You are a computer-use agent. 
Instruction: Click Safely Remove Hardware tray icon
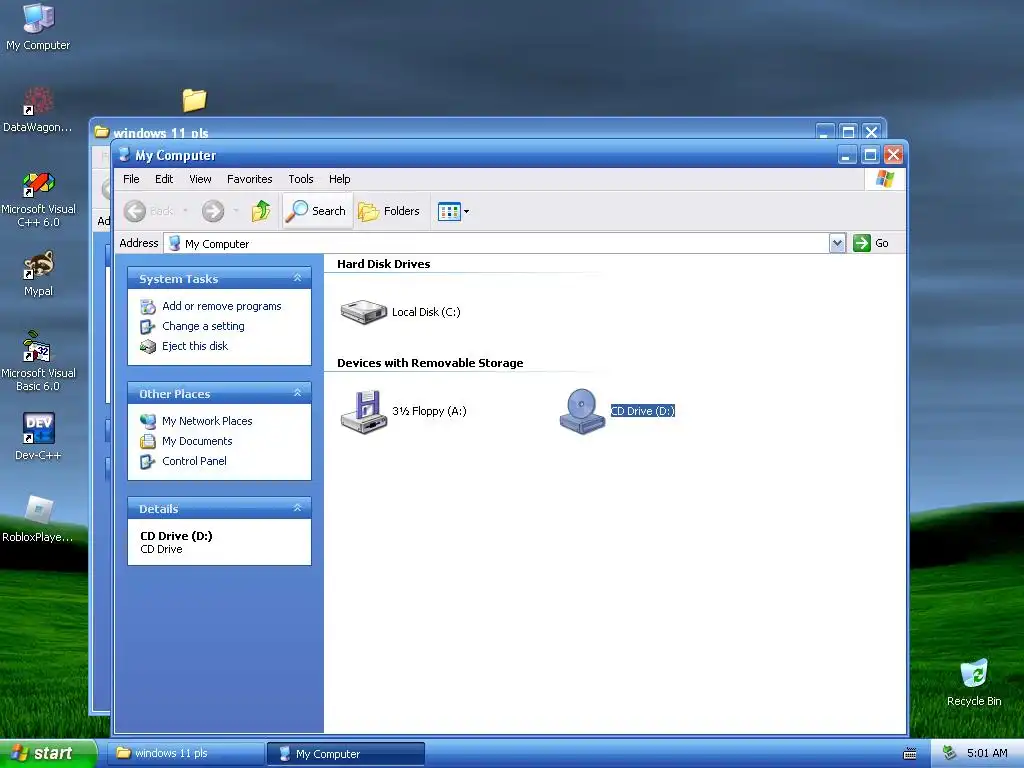pyautogui.click(x=949, y=754)
